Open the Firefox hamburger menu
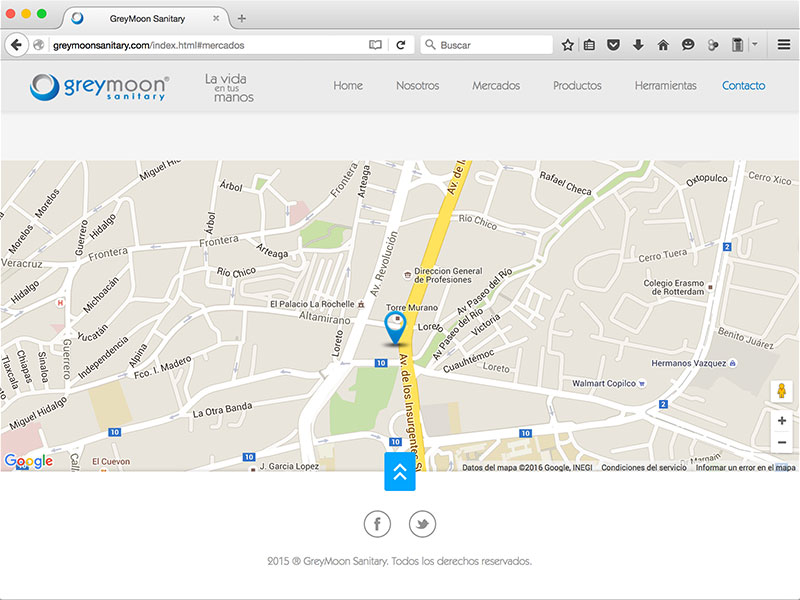Image resolution: width=800 pixels, height=600 pixels. [784, 45]
